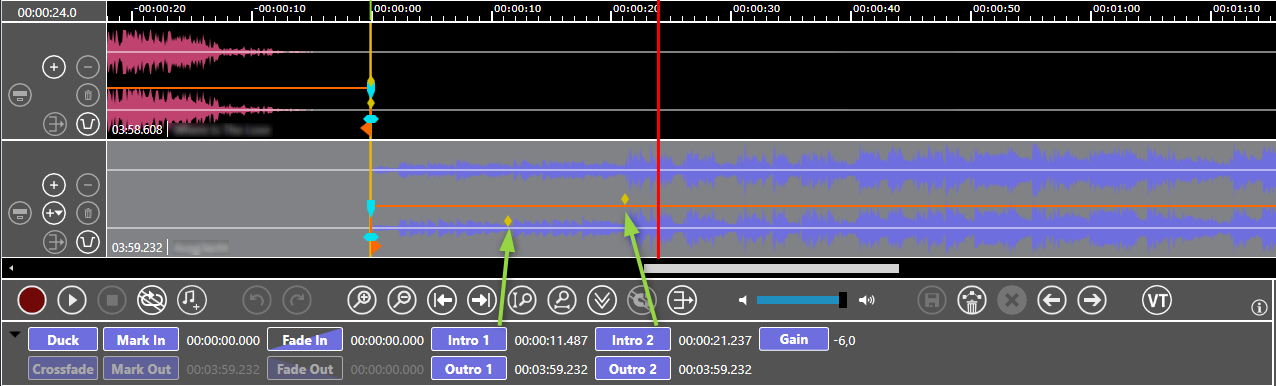The height and width of the screenshot is (386, 1276).
Task: Toggle the Duck button
Action: 62,340
